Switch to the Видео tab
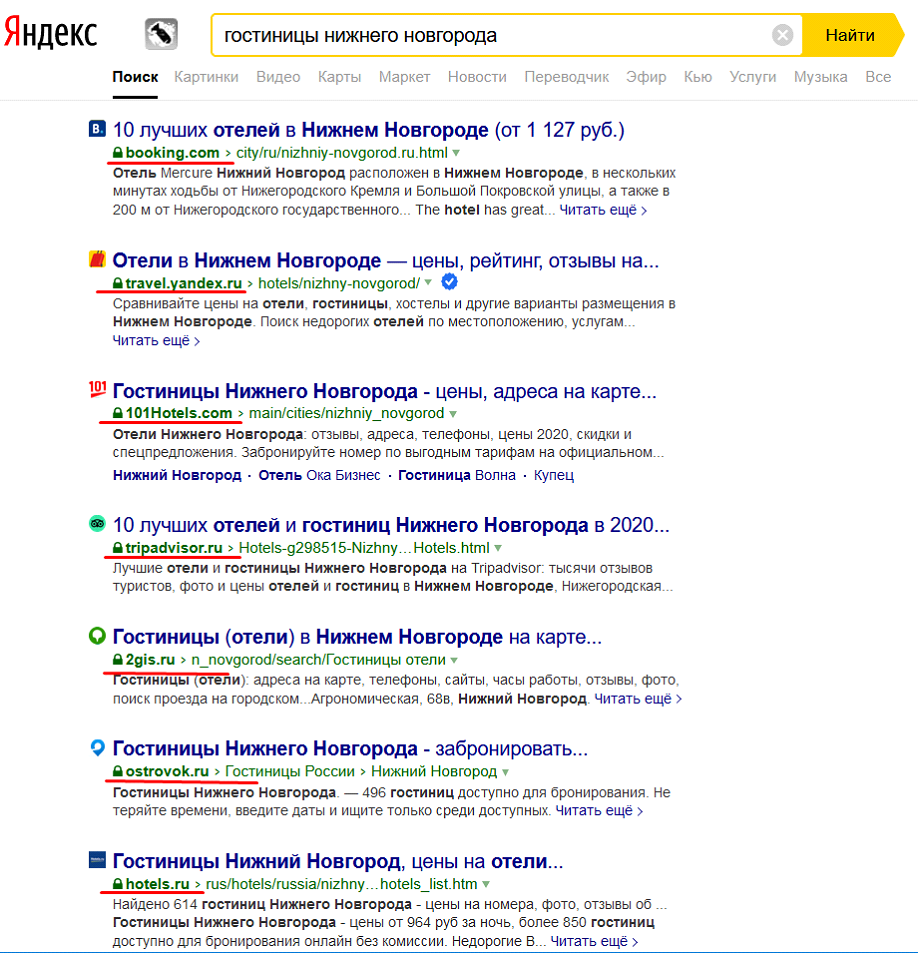920x955 pixels. [278, 77]
